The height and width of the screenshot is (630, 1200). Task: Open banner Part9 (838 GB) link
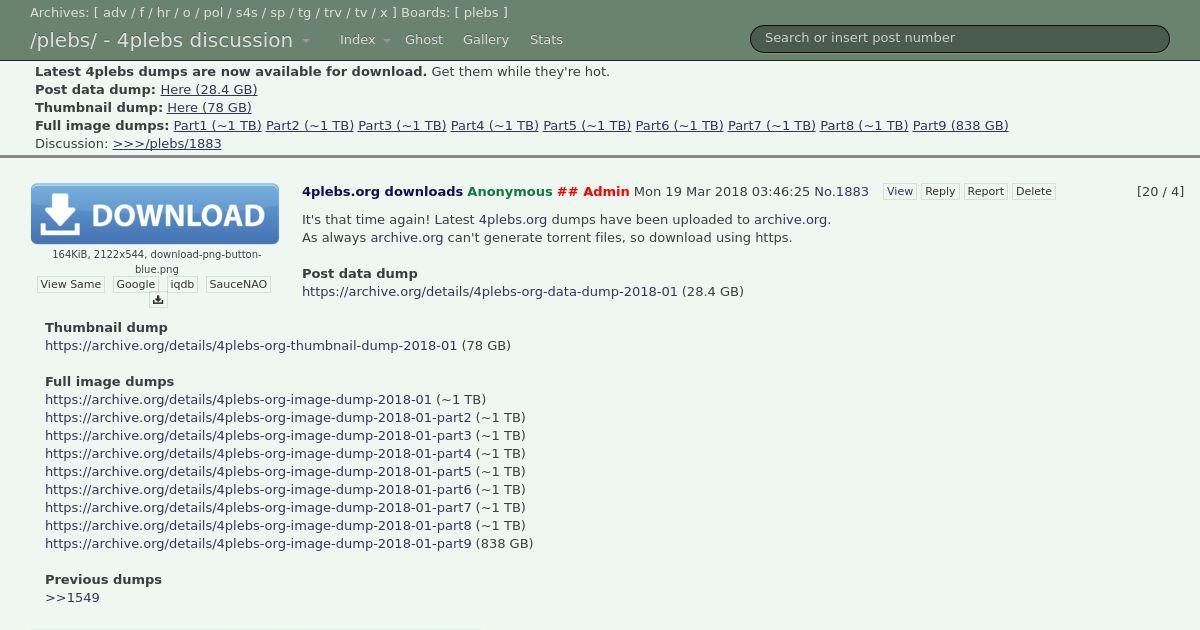[960, 126]
